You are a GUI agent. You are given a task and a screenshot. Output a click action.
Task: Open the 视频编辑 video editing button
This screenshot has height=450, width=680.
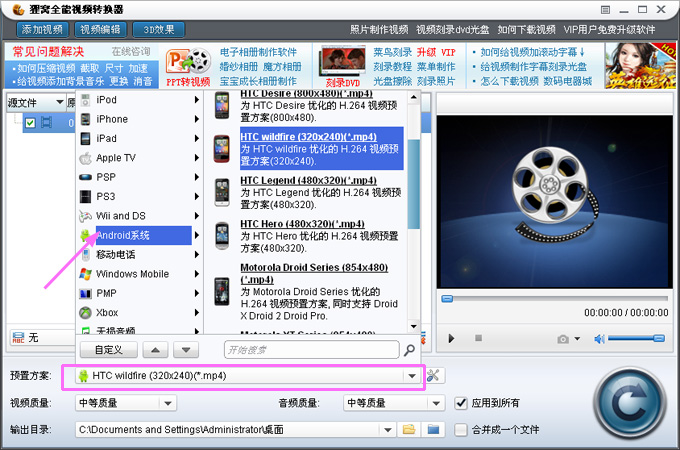click(101, 29)
